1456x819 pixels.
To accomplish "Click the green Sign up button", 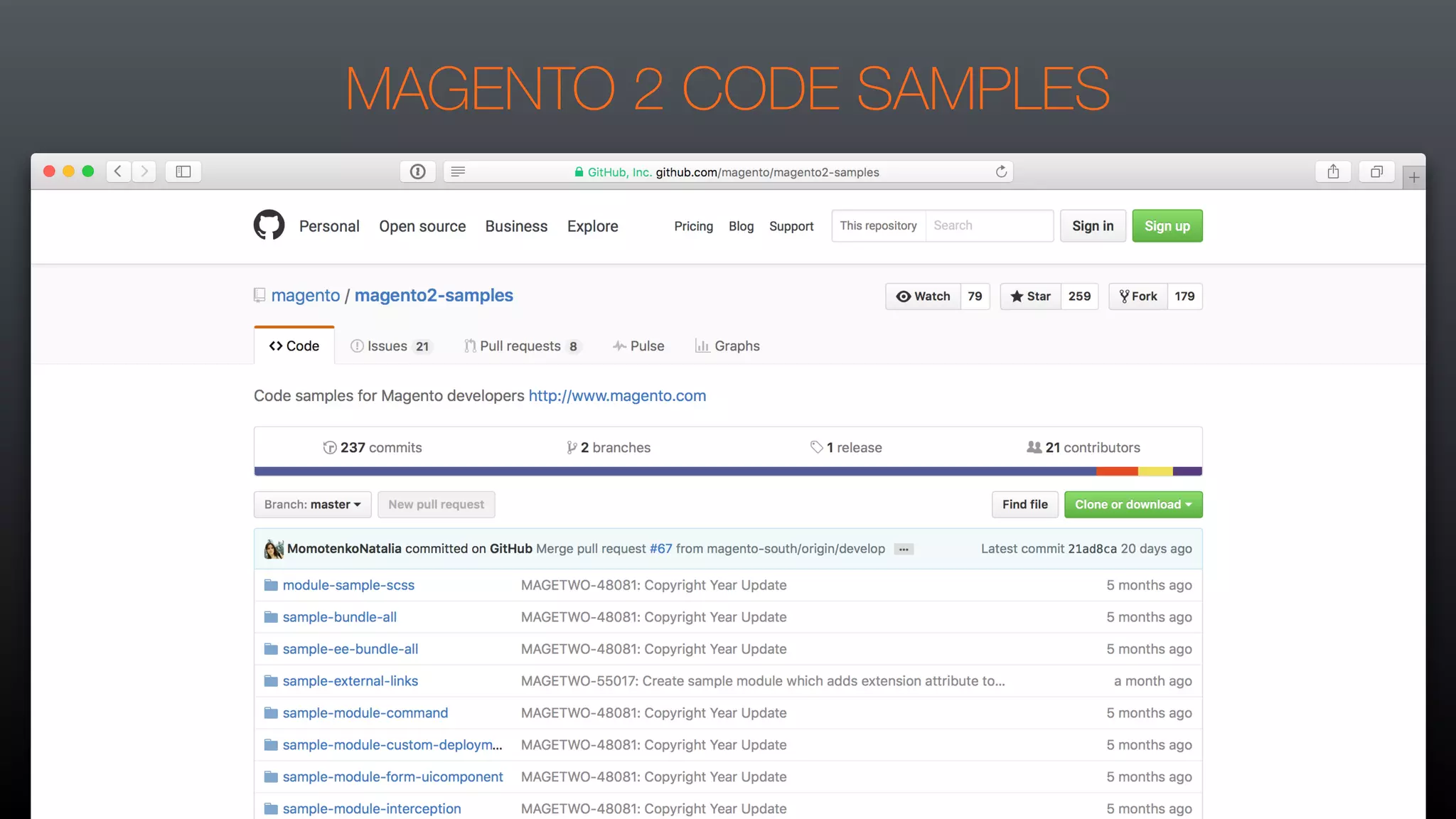I will (1167, 226).
